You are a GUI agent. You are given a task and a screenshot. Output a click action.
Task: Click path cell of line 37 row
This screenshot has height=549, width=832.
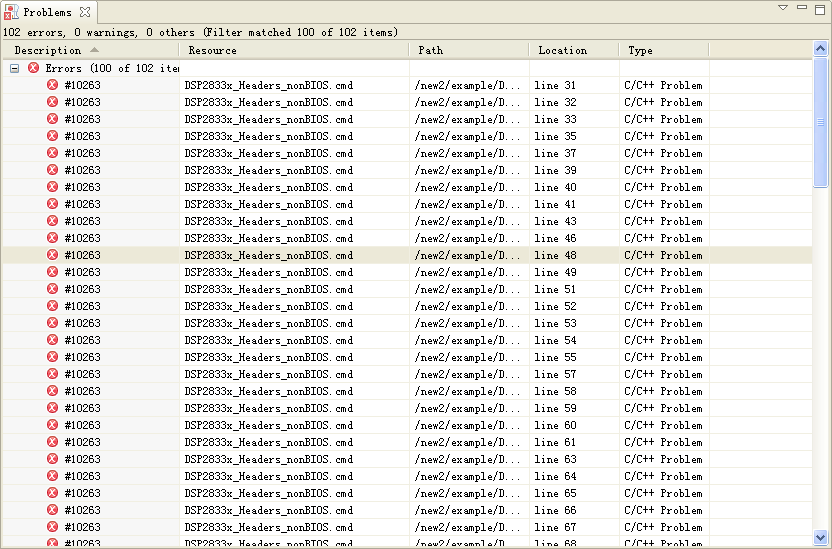[x=467, y=153]
